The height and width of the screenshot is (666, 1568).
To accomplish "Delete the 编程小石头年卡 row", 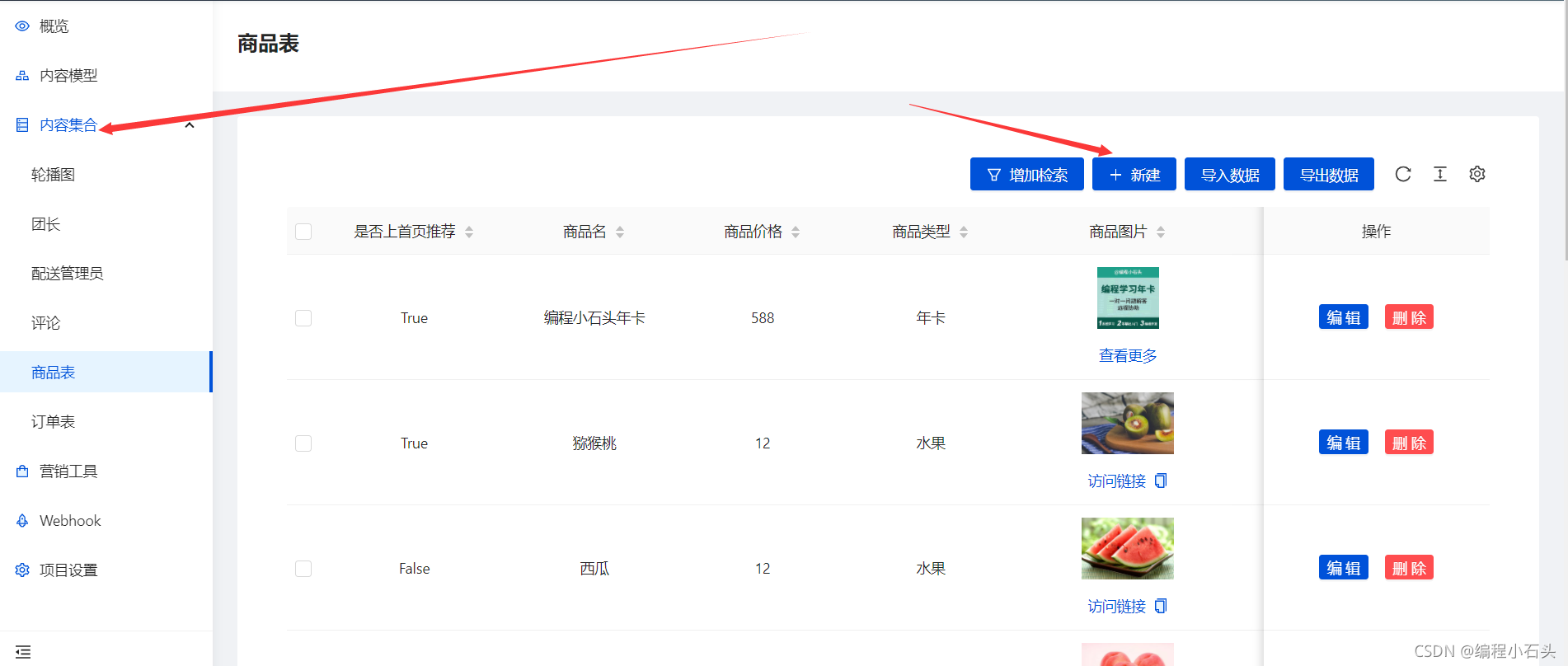I will 1409,317.
